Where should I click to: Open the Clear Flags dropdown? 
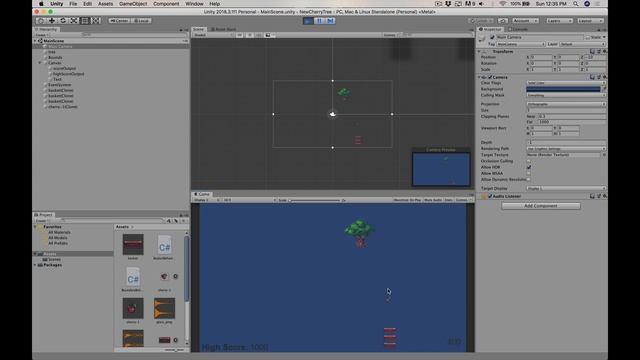[566, 83]
